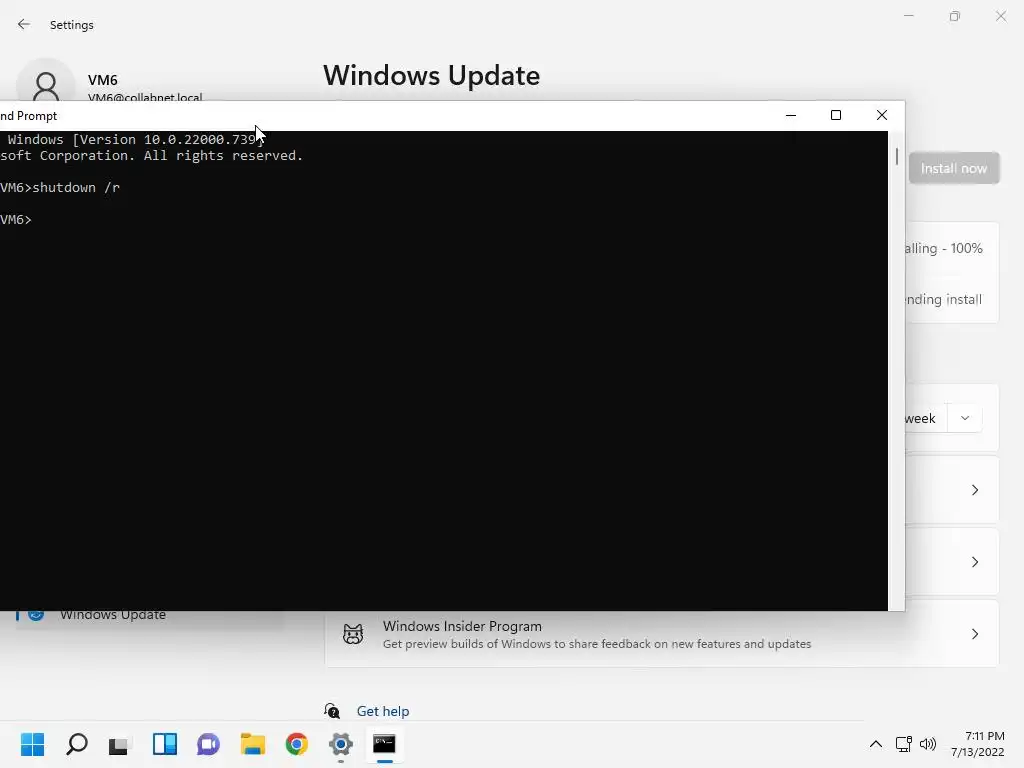Click the pending install status text
The width and height of the screenshot is (1024, 768).
point(943,299)
